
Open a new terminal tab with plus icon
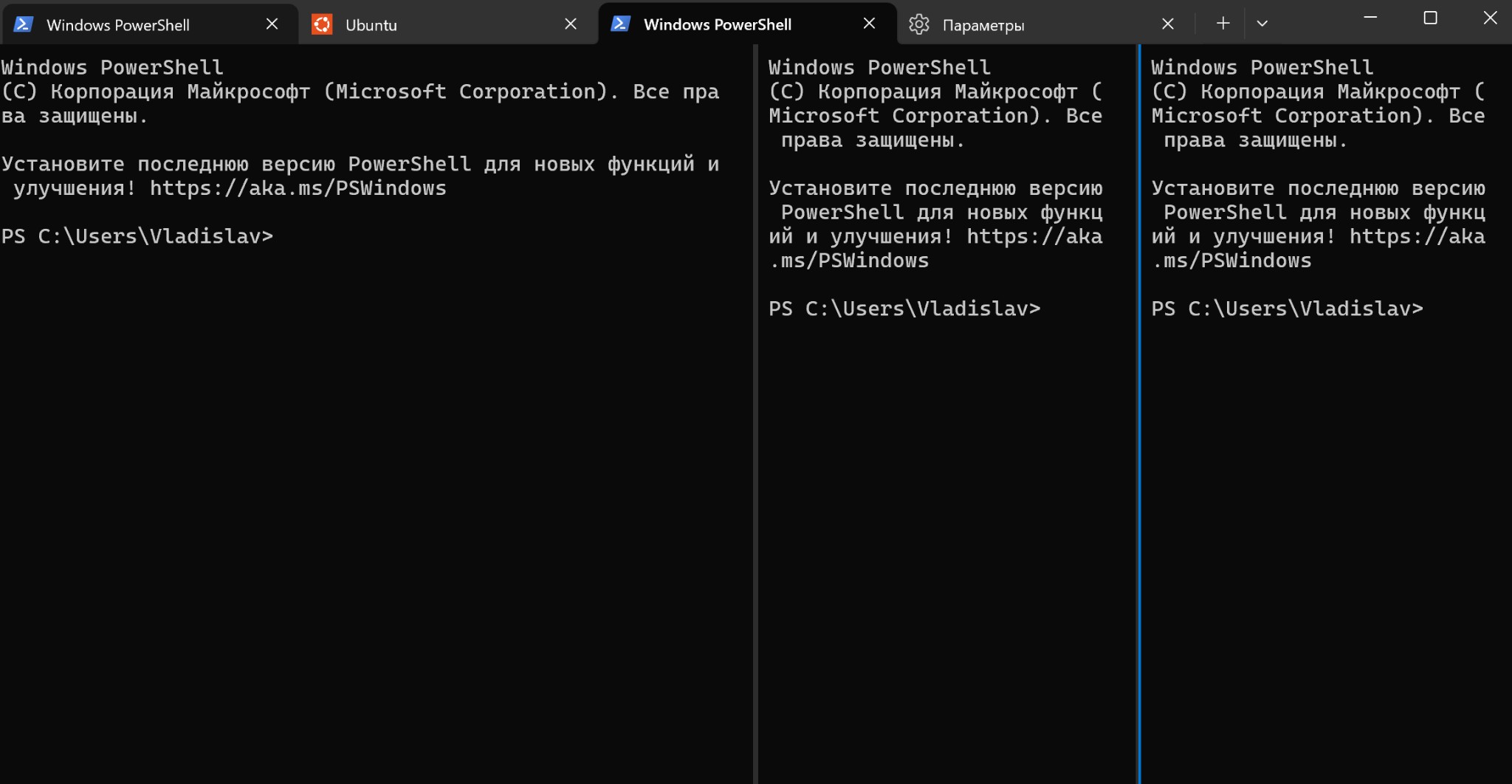[1222, 23]
